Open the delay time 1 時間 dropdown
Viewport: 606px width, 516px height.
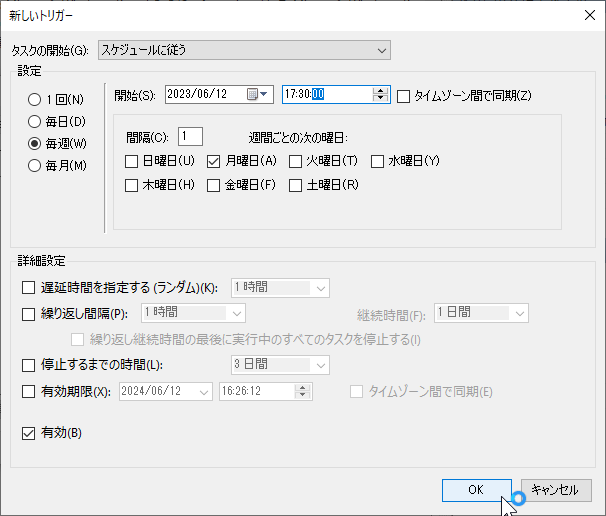(280, 288)
